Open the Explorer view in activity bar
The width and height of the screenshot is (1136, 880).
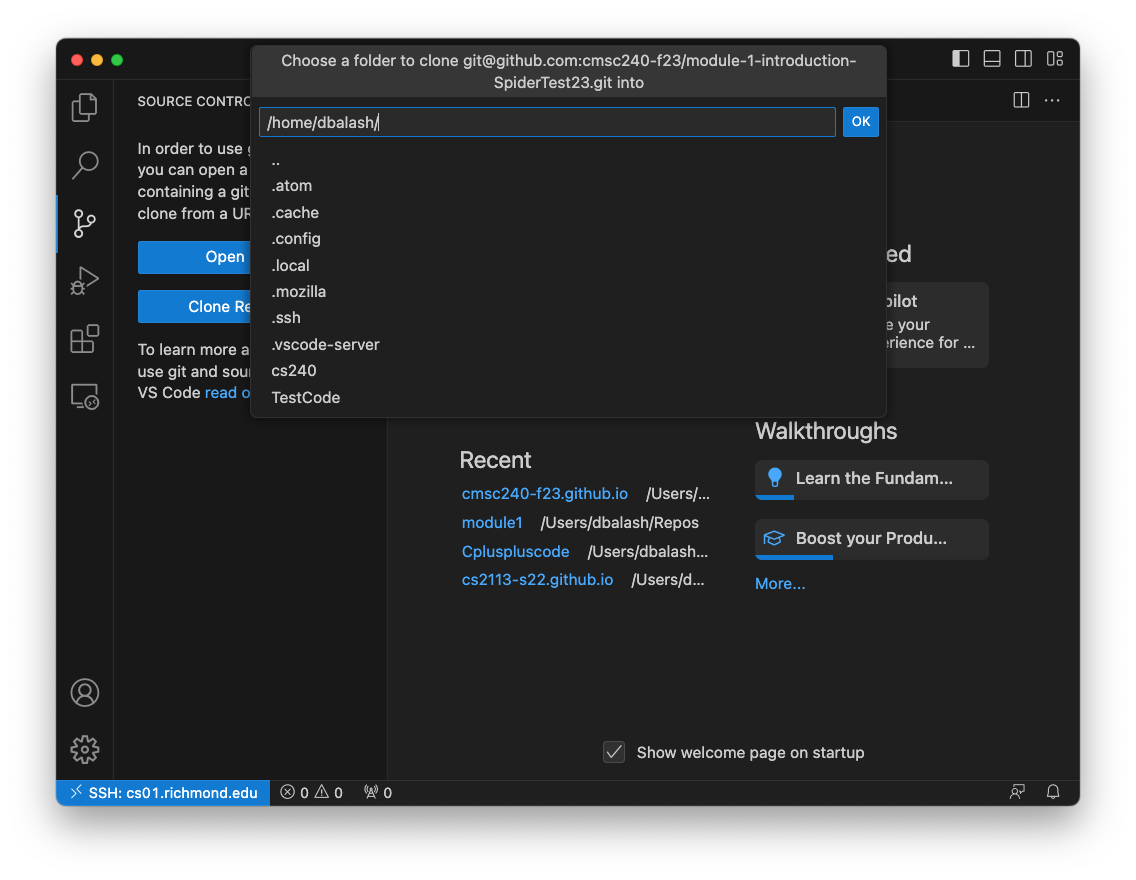click(85, 108)
